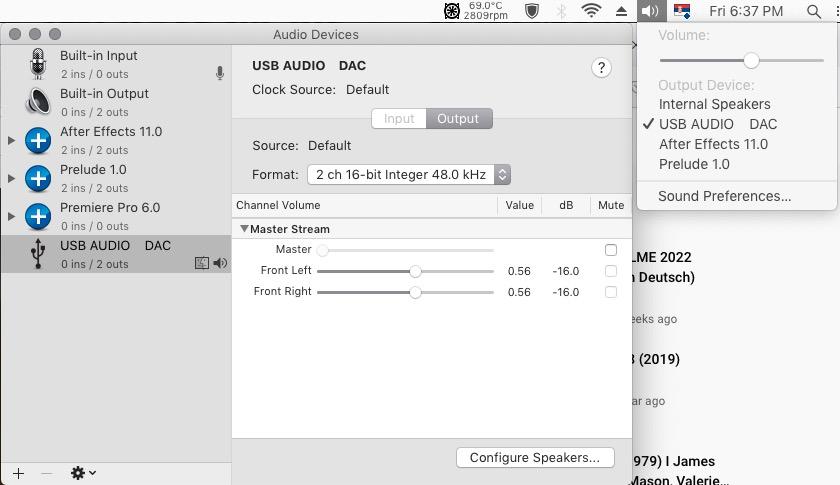Screen dimensions: 840x485
Task: Click the Front Left value 0.56
Action: pyautogui.click(x=519, y=271)
